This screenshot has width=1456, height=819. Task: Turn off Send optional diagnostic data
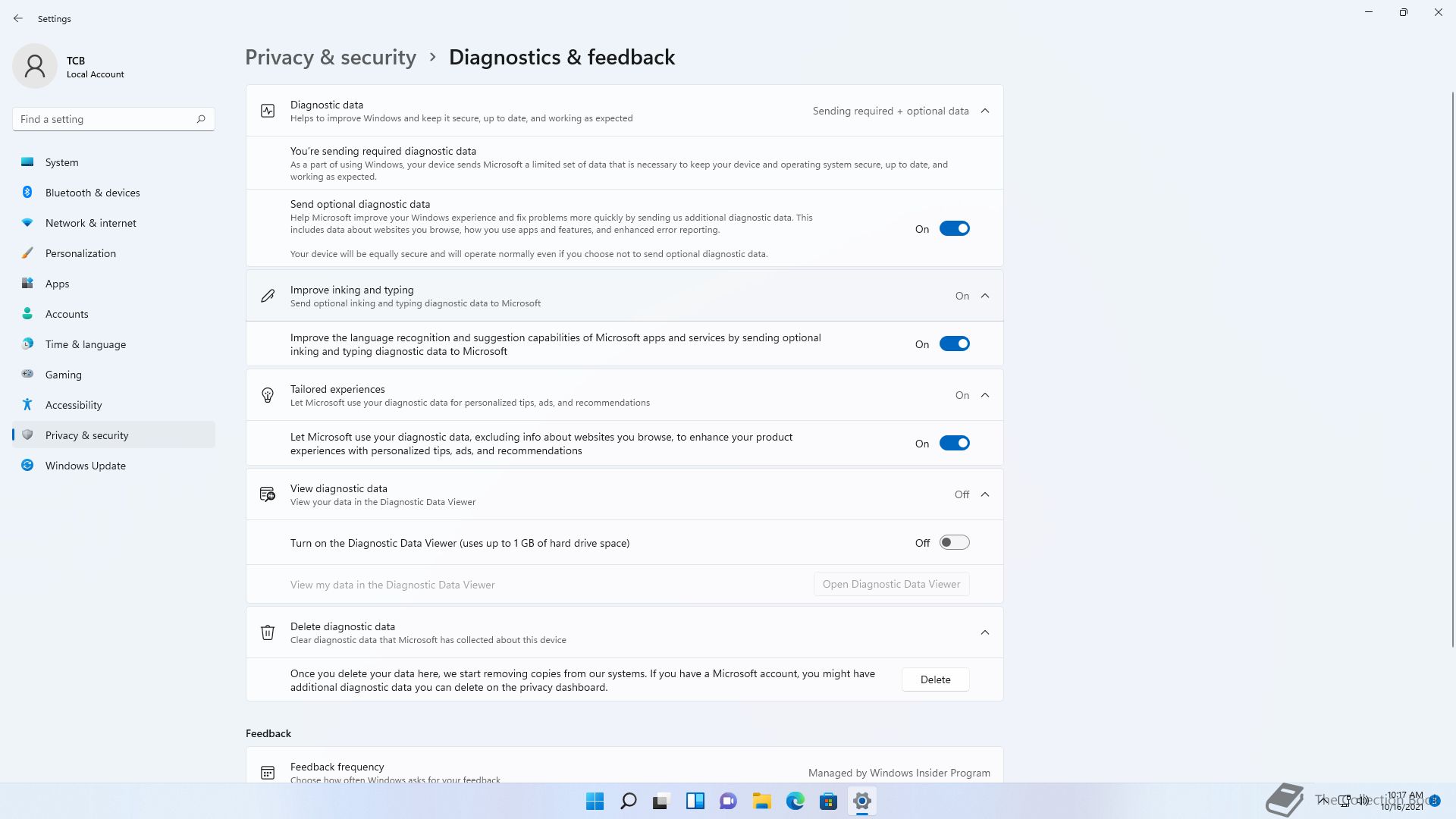[955, 229]
